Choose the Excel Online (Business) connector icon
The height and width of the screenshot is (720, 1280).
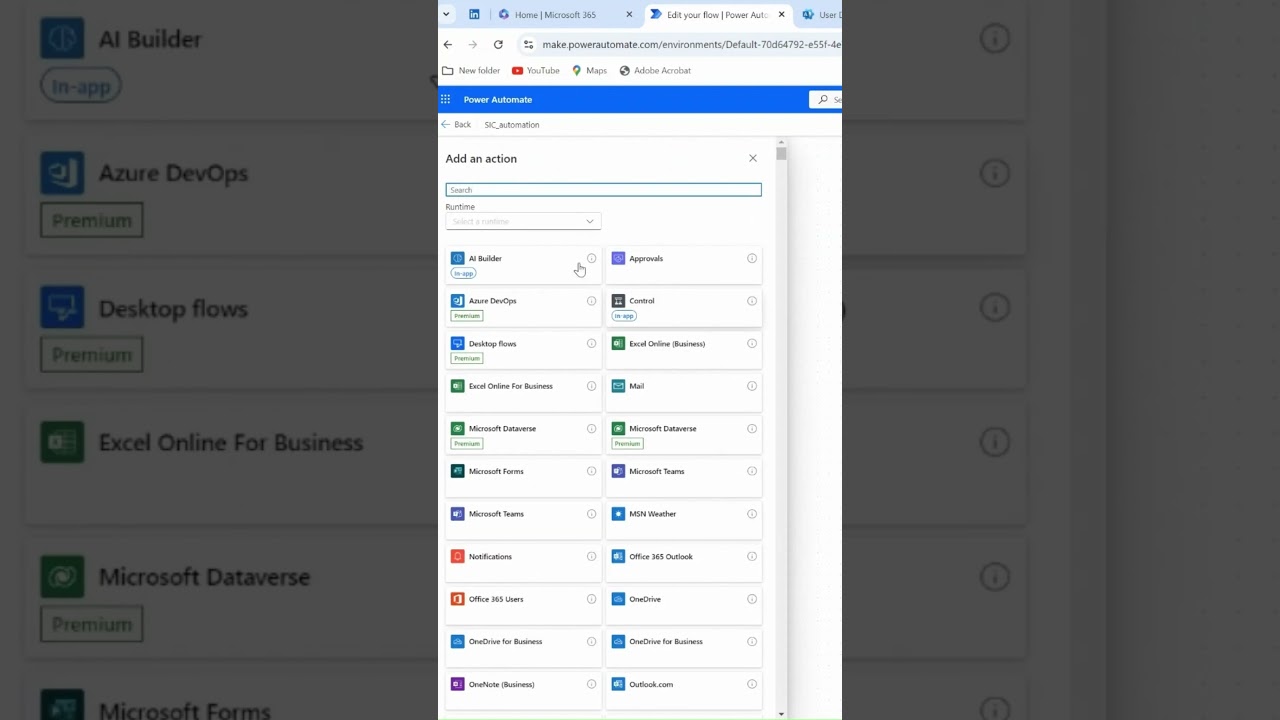618,343
